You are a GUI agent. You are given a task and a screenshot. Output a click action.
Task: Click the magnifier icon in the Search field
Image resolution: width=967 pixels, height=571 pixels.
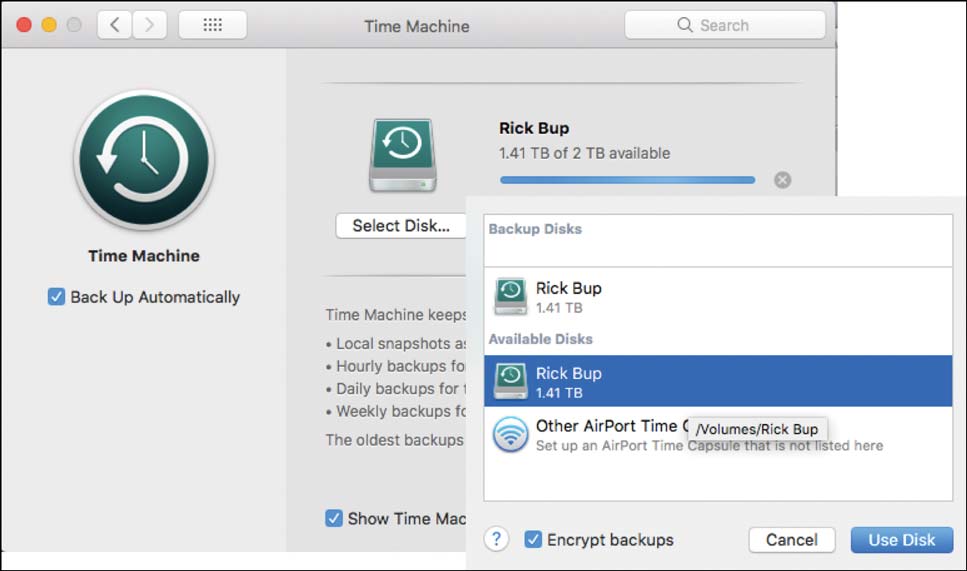pyautogui.click(x=685, y=25)
